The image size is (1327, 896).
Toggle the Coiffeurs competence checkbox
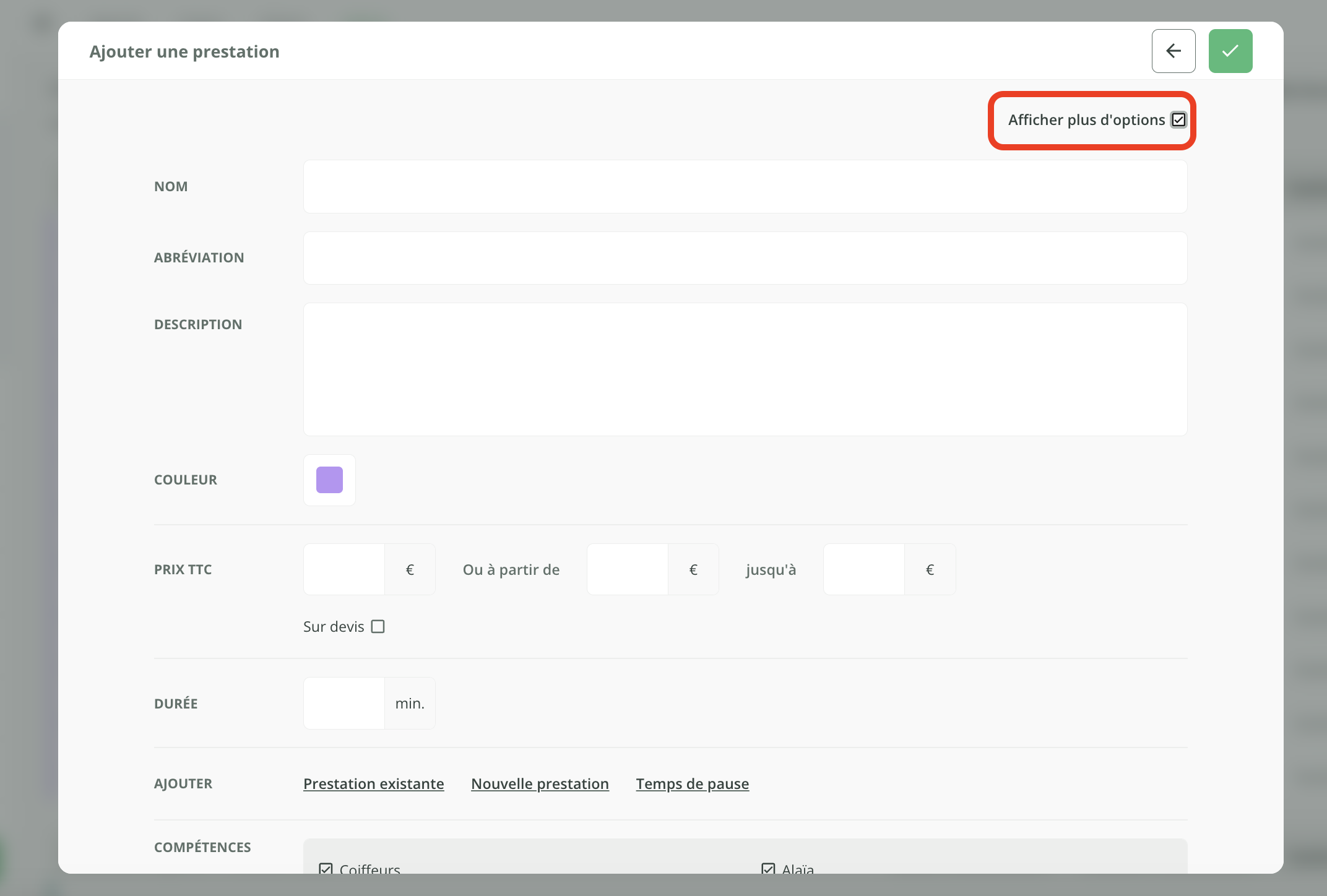[326, 868]
